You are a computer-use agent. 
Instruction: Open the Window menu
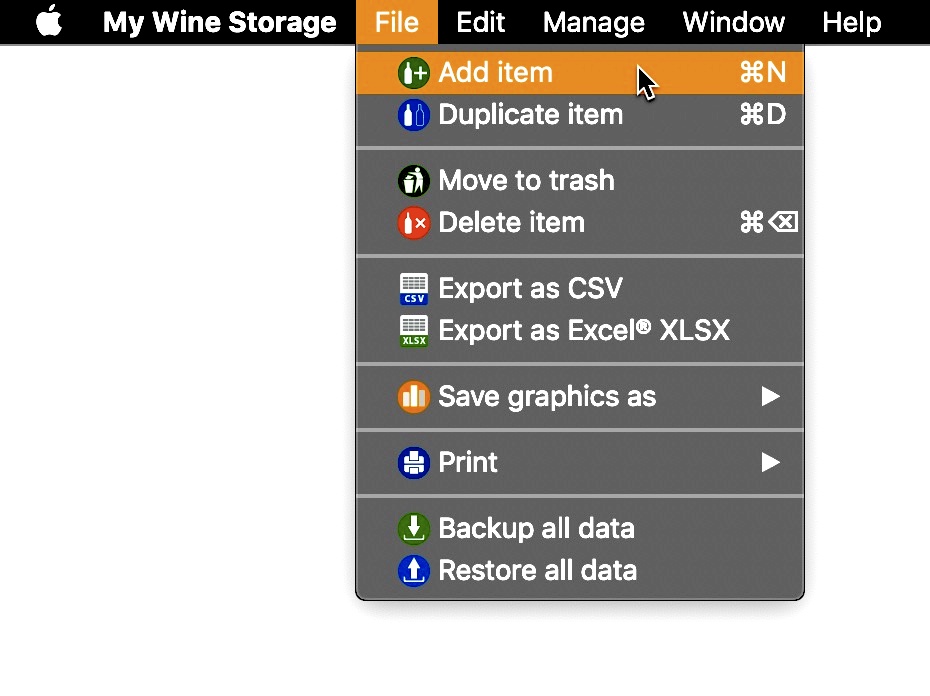[x=734, y=23]
